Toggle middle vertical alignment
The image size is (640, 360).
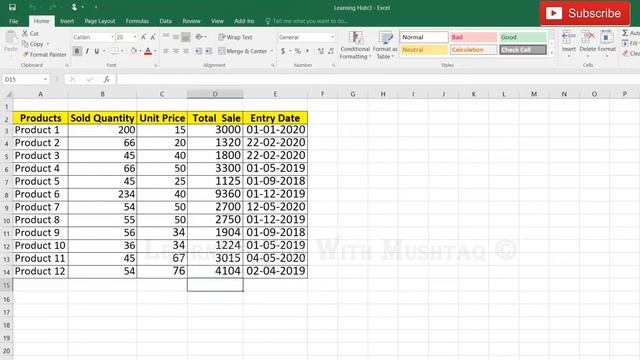coord(176,37)
